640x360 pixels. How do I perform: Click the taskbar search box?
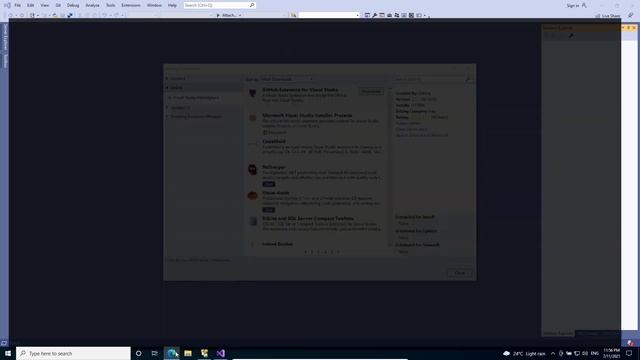(73, 353)
